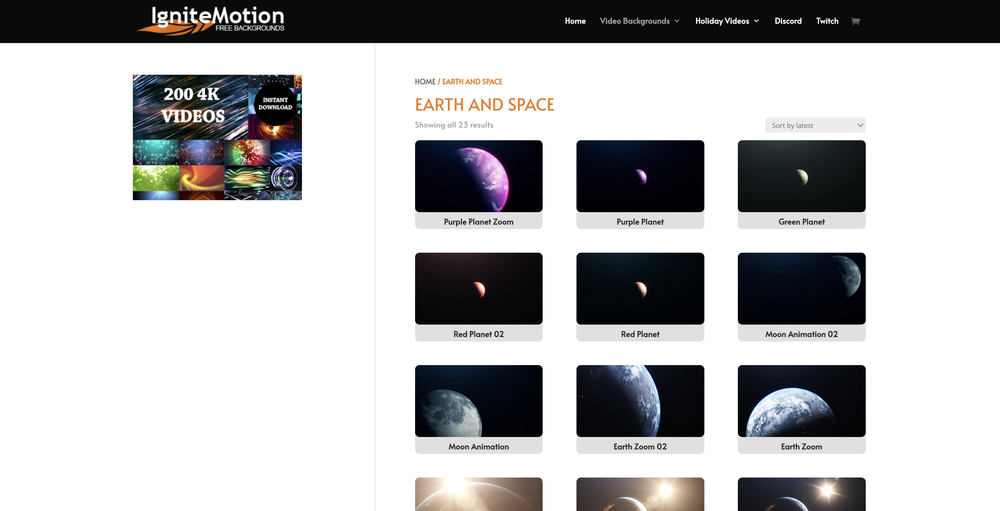Open the Purple Planet Zoom thumbnail
The width and height of the screenshot is (1000, 511).
pyautogui.click(x=478, y=176)
